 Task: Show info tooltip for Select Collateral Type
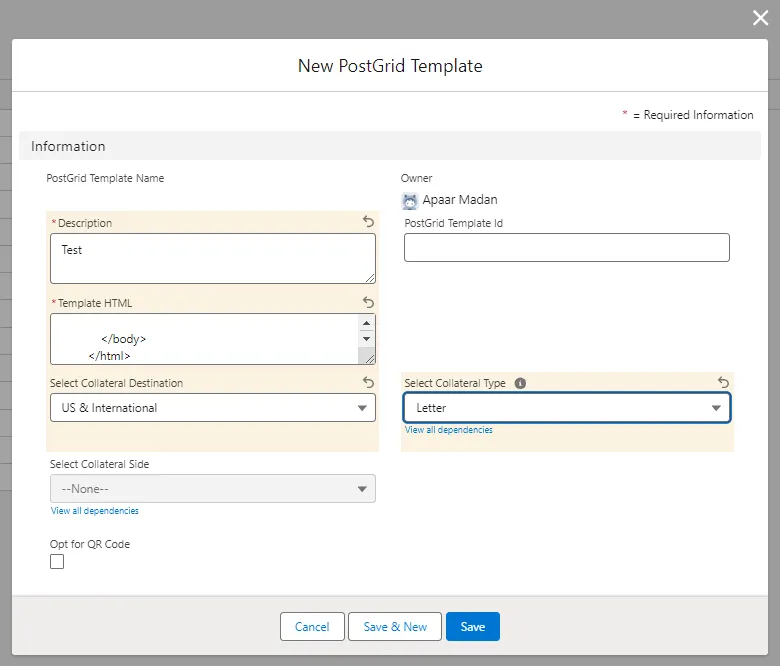(x=520, y=383)
